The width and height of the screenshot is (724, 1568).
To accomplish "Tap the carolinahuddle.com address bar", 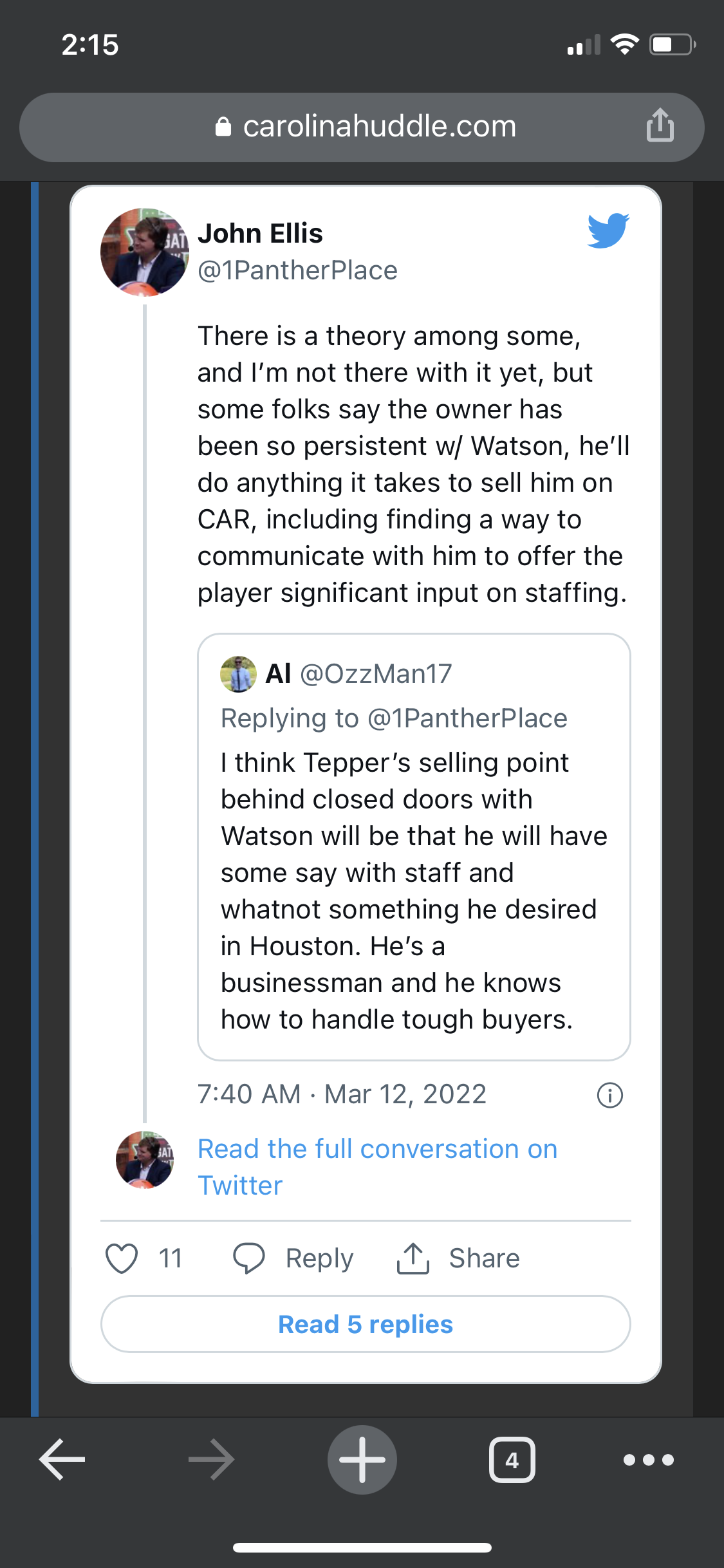I will (362, 127).
